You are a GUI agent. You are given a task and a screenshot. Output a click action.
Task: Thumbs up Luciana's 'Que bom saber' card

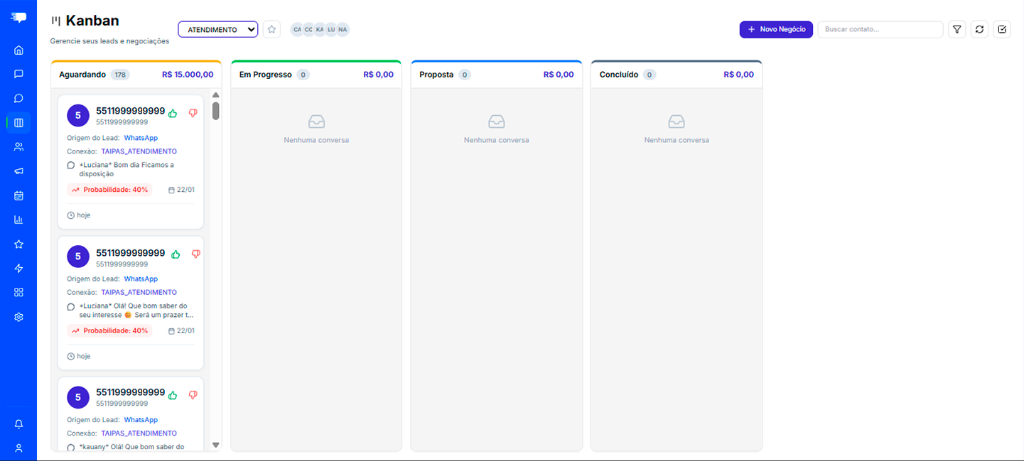click(x=176, y=254)
